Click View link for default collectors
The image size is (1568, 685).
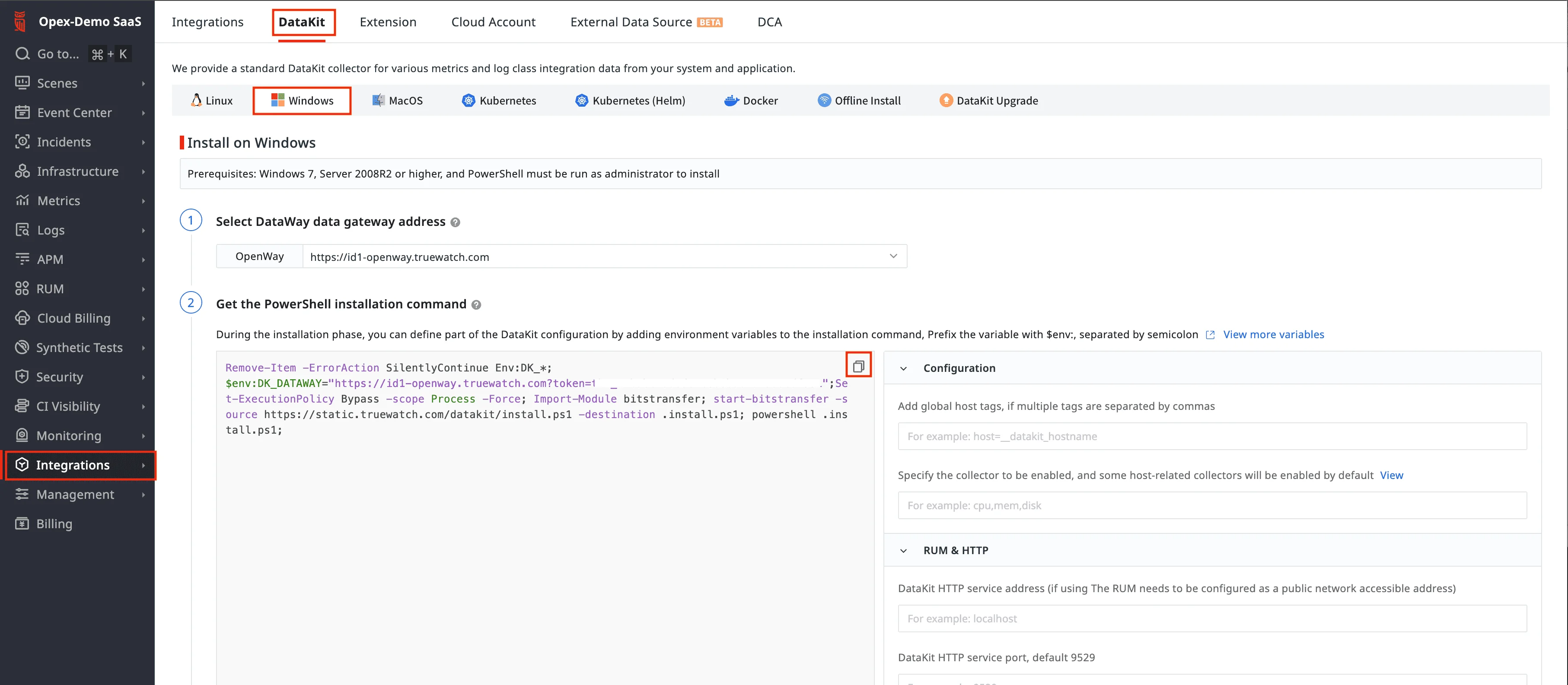click(x=1392, y=475)
